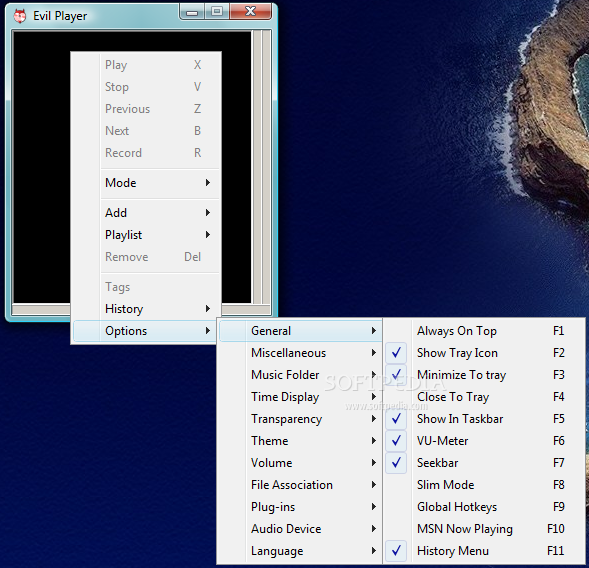This screenshot has width=589, height=568.
Task: Expand the Mode submenu
Action: tap(146, 183)
